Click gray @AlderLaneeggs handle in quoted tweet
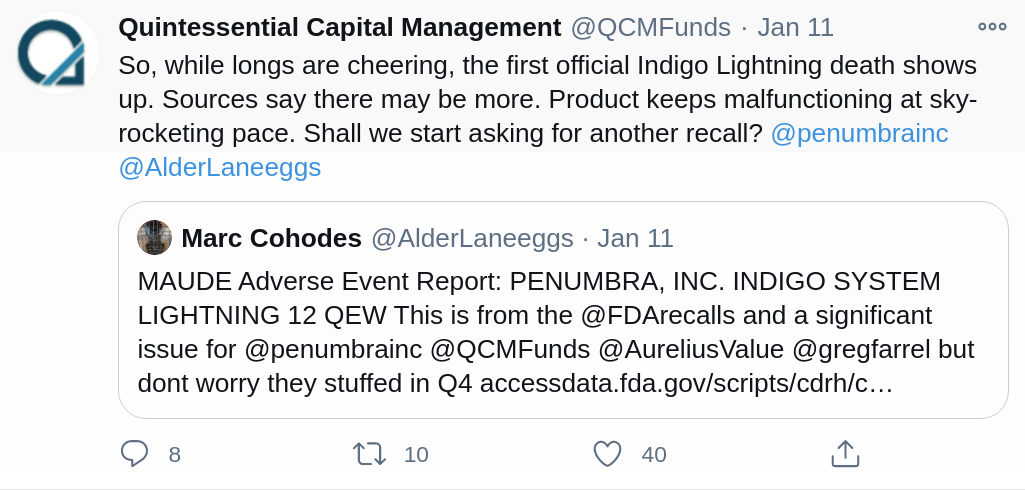Image resolution: width=1025 pixels, height=492 pixels. pyautogui.click(x=472, y=238)
